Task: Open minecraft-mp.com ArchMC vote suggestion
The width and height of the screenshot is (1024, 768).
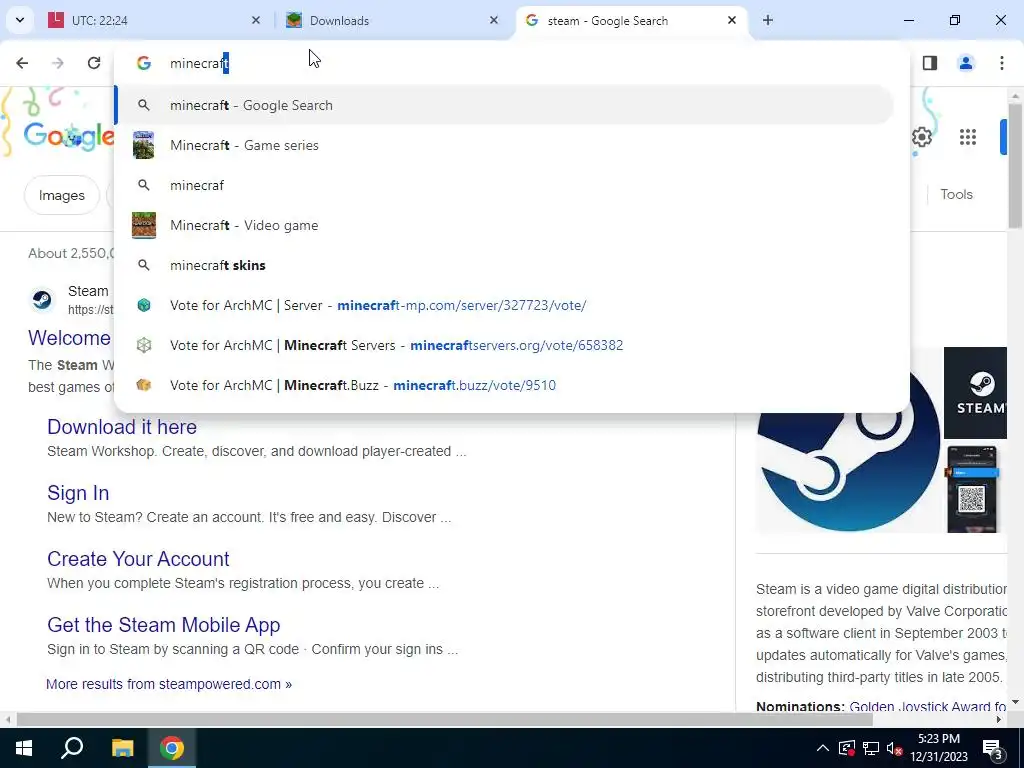Action: [x=504, y=305]
